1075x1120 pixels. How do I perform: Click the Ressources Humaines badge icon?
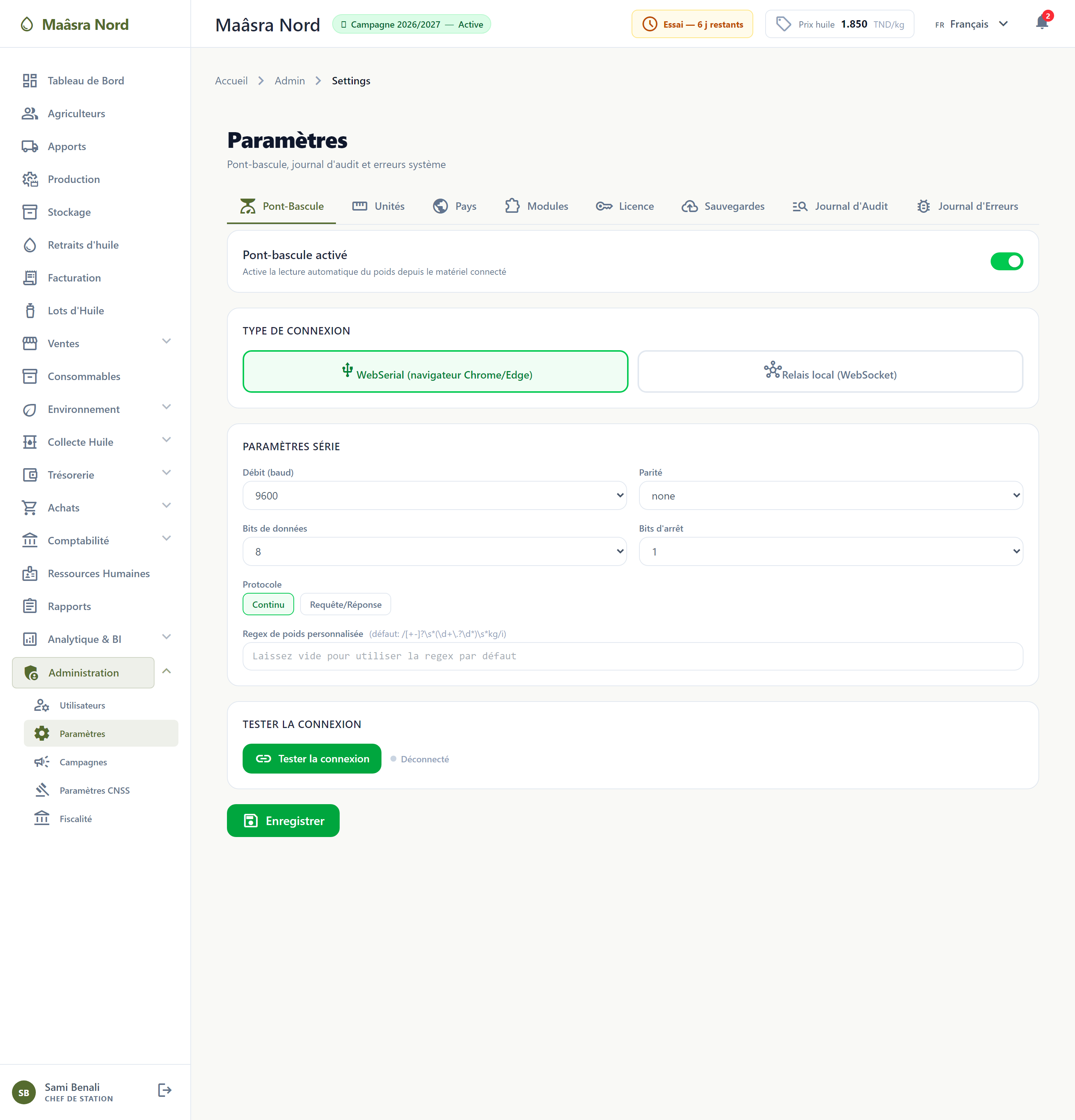click(30, 574)
